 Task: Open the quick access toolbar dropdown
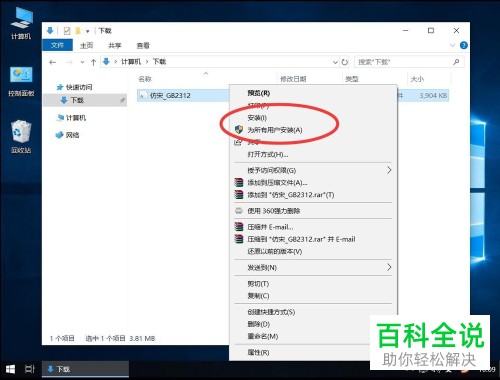pos(87,31)
